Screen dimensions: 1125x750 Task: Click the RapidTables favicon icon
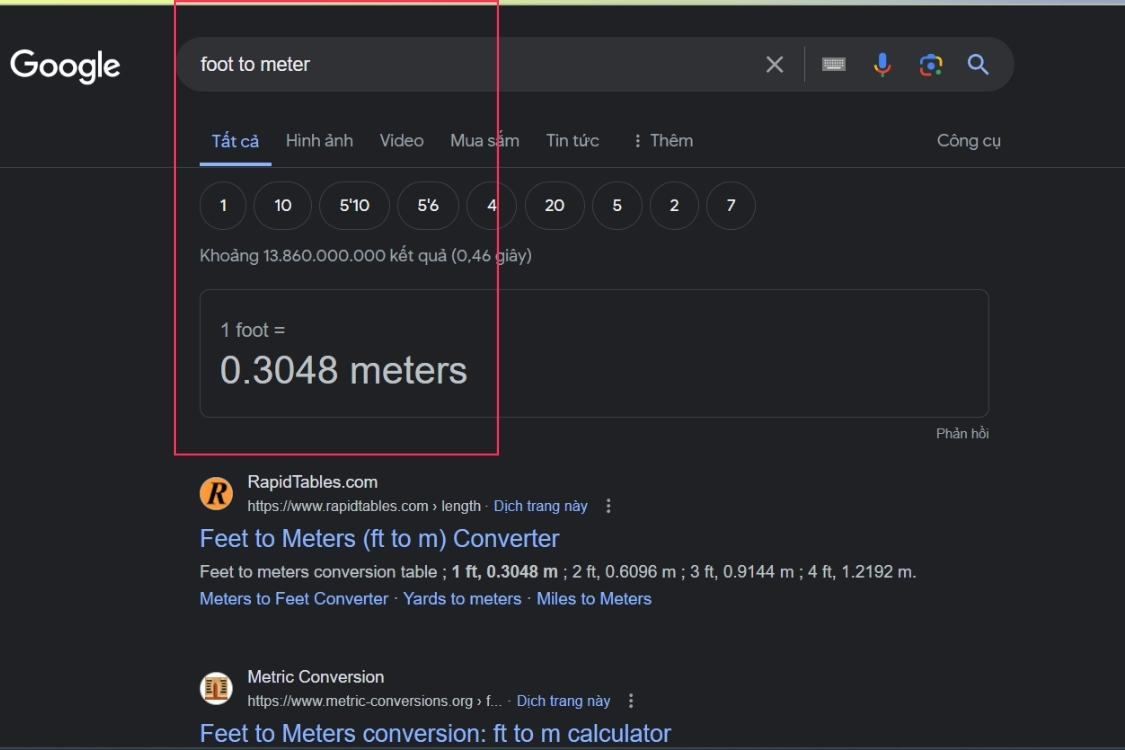216,494
